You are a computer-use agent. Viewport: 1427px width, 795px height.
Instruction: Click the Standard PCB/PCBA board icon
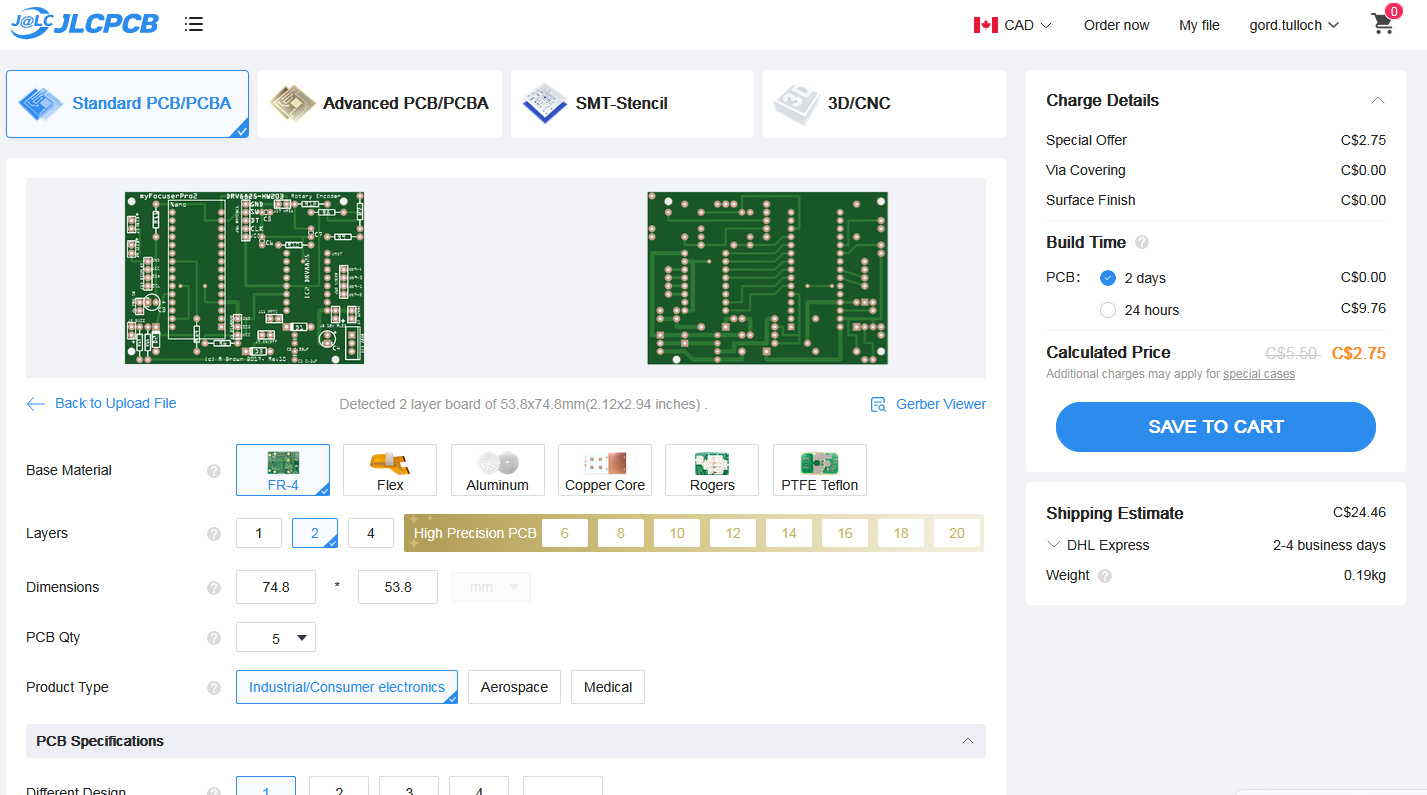(x=40, y=103)
